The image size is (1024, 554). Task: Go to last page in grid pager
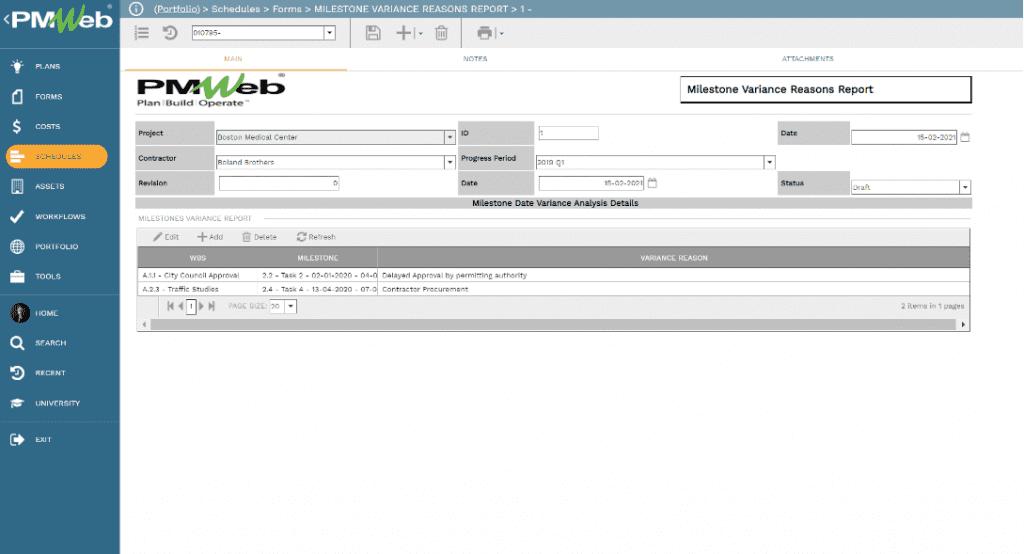[x=212, y=306]
